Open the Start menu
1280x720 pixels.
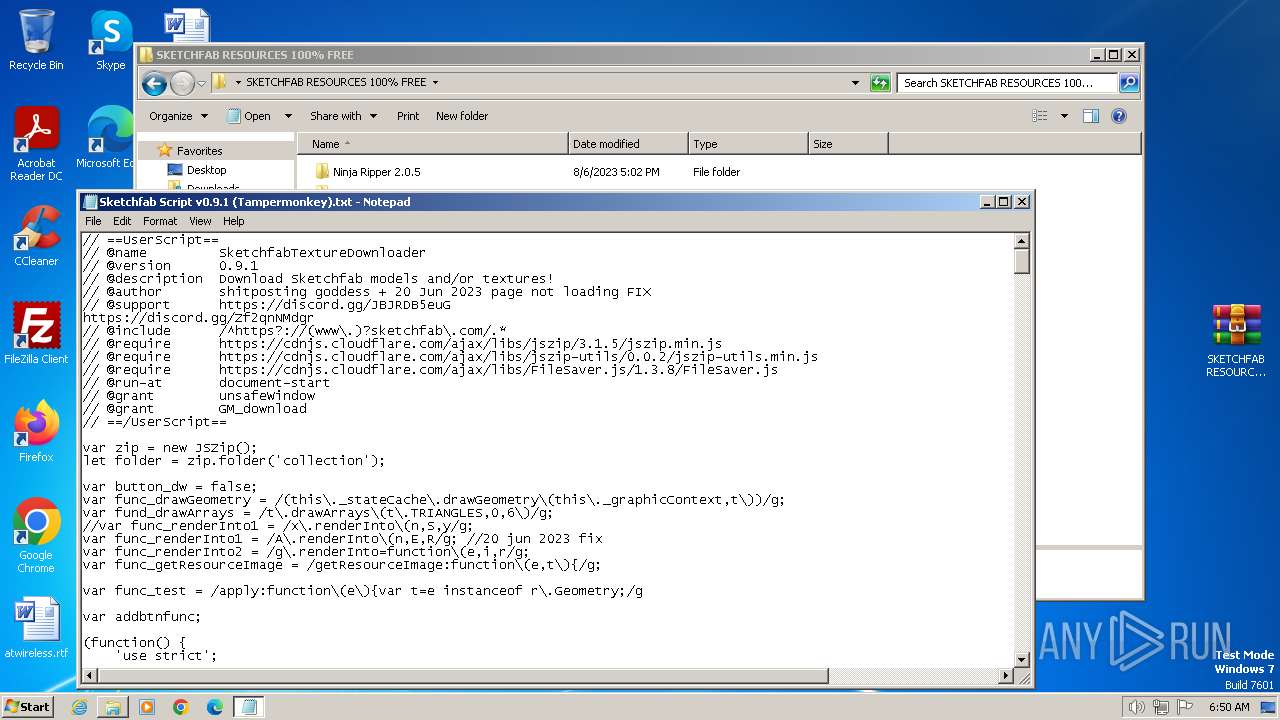tap(28, 707)
